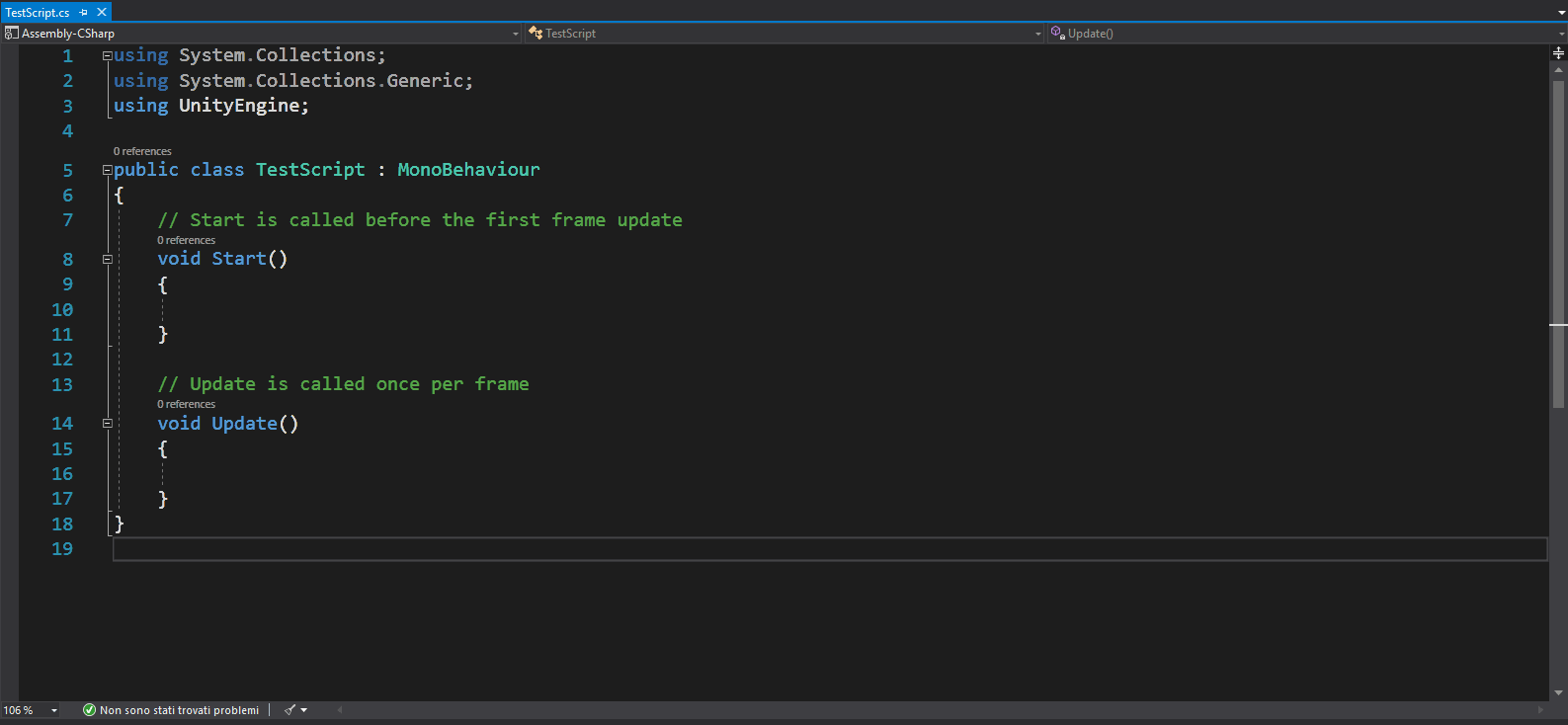Open the Assembly-CSharp project dropdown
The width and height of the screenshot is (1568, 725).
pyautogui.click(x=515, y=34)
